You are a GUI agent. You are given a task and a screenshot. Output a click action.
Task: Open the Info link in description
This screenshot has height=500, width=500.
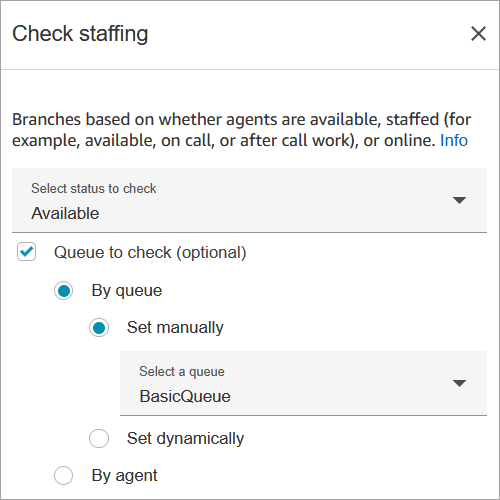click(454, 140)
